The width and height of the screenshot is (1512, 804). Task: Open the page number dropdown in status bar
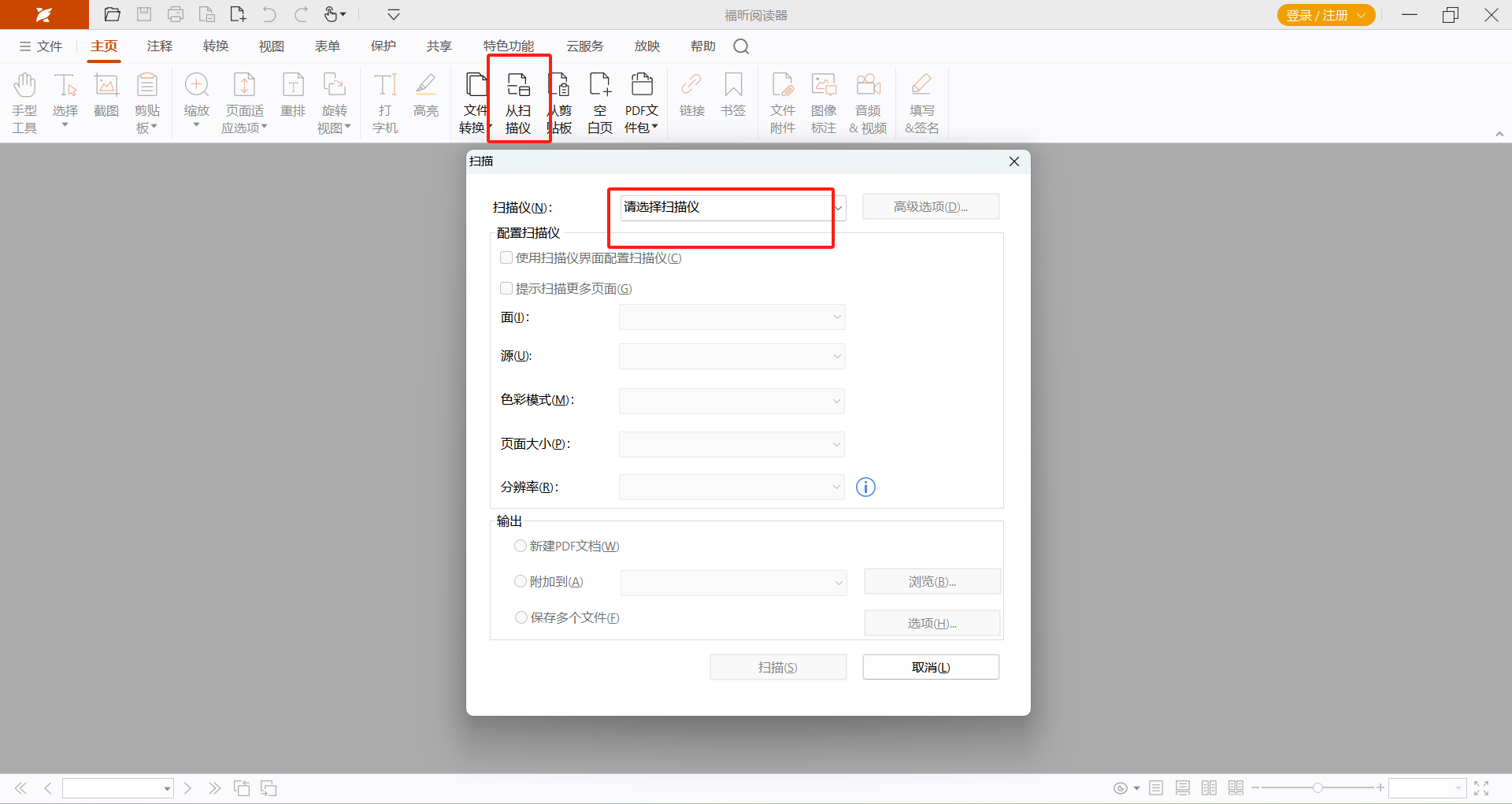click(x=167, y=788)
